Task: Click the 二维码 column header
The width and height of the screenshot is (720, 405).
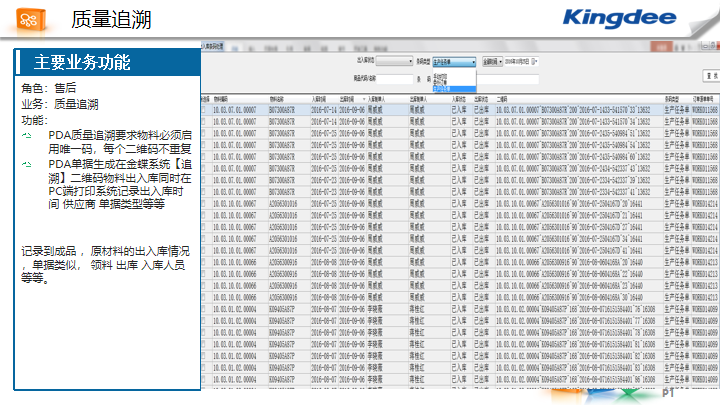Action: [x=502, y=99]
